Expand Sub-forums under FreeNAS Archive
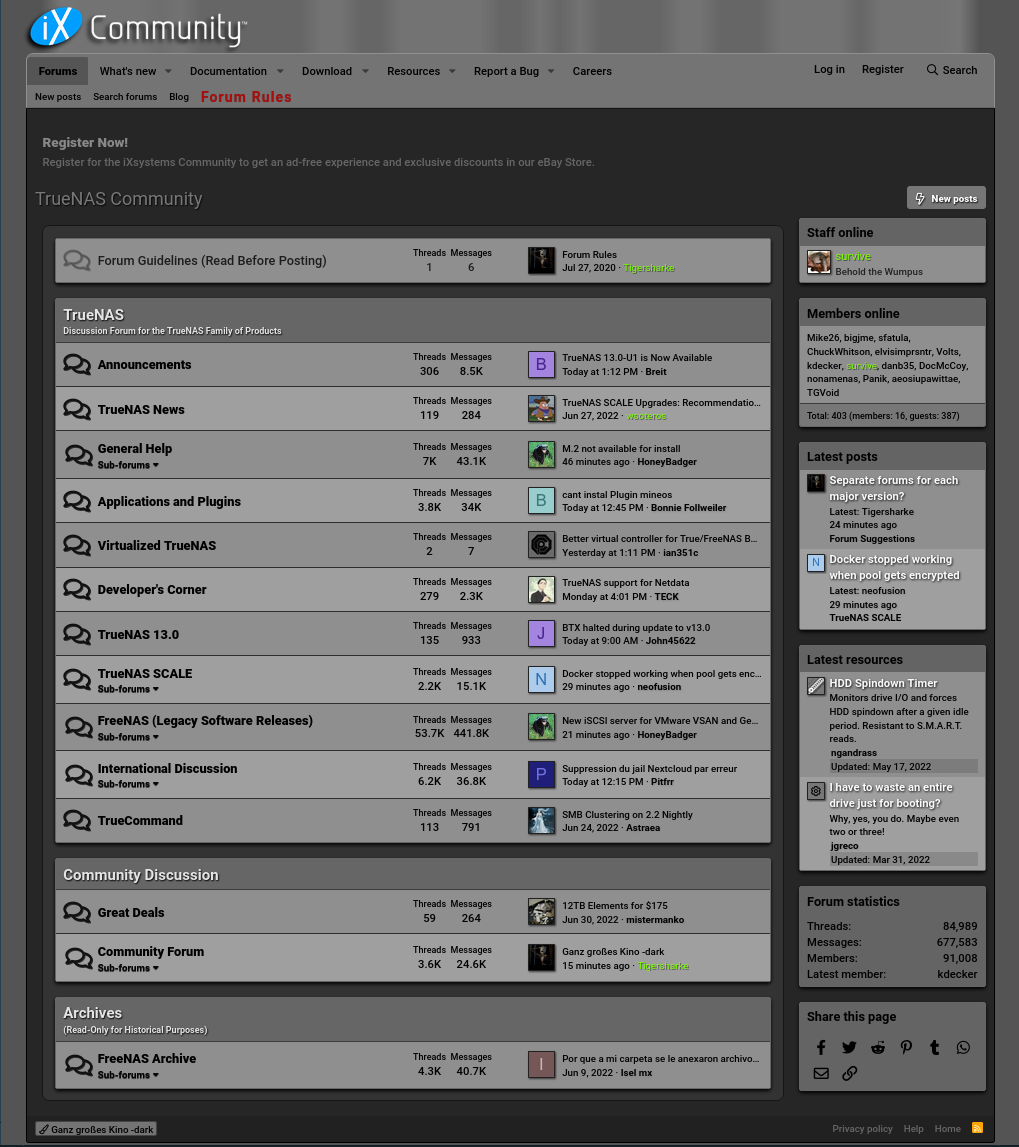 [128, 1075]
